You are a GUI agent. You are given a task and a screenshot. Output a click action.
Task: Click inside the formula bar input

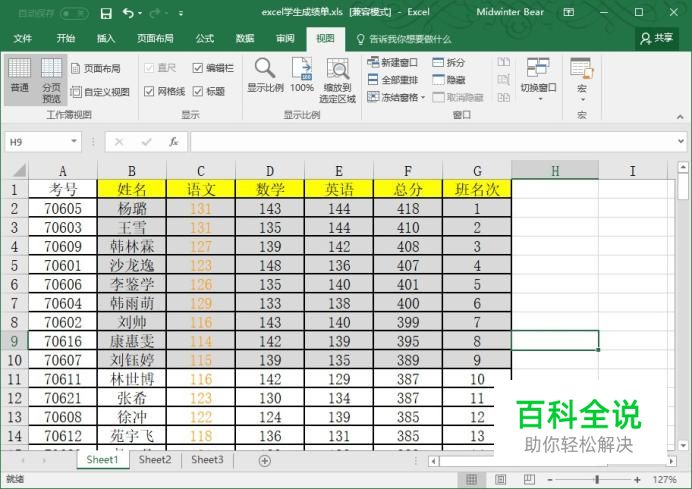(432, 142)
